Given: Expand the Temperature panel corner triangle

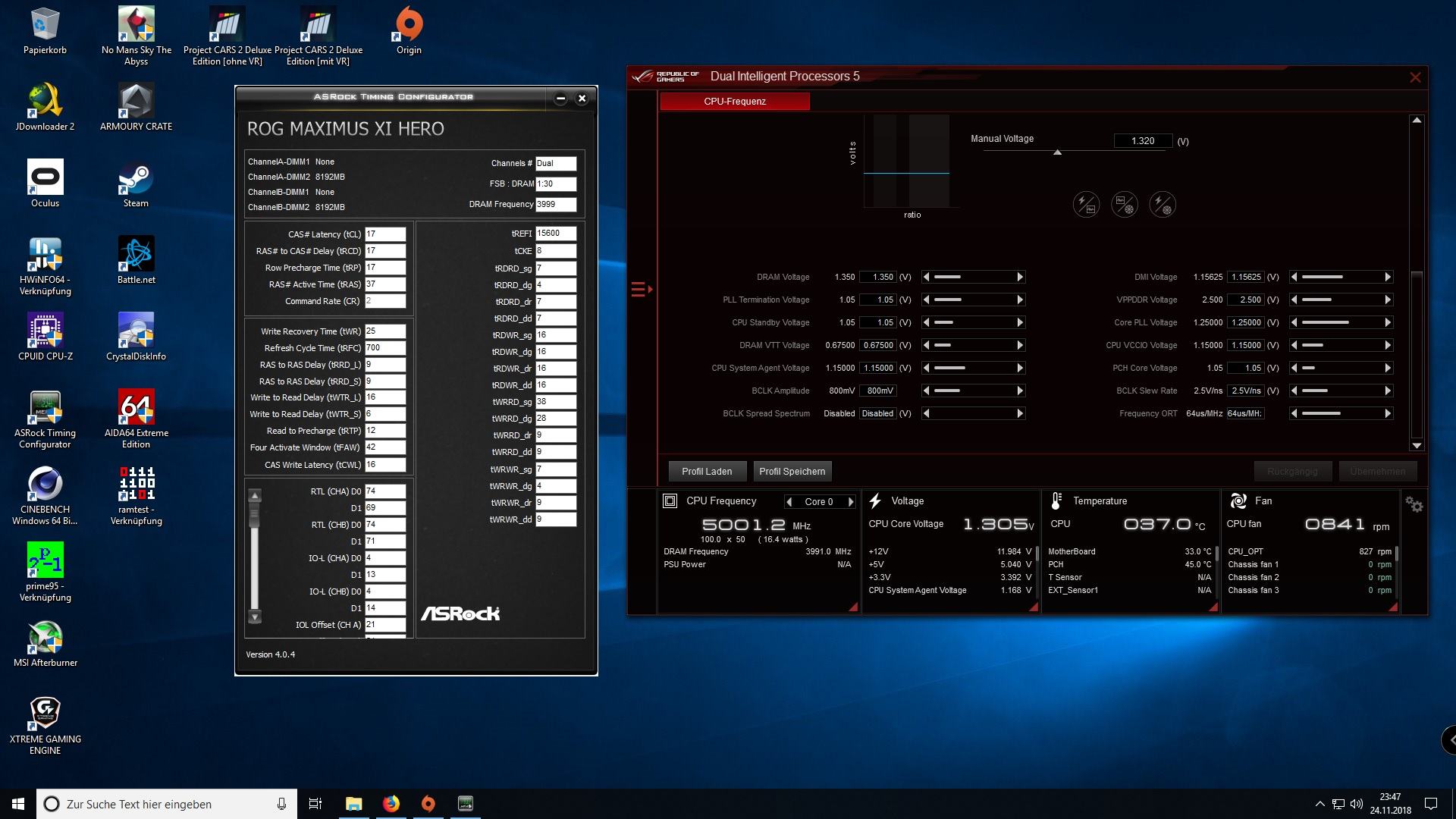Looking at the screenshot, I should pyautogui.click(x=1213, y=607).
